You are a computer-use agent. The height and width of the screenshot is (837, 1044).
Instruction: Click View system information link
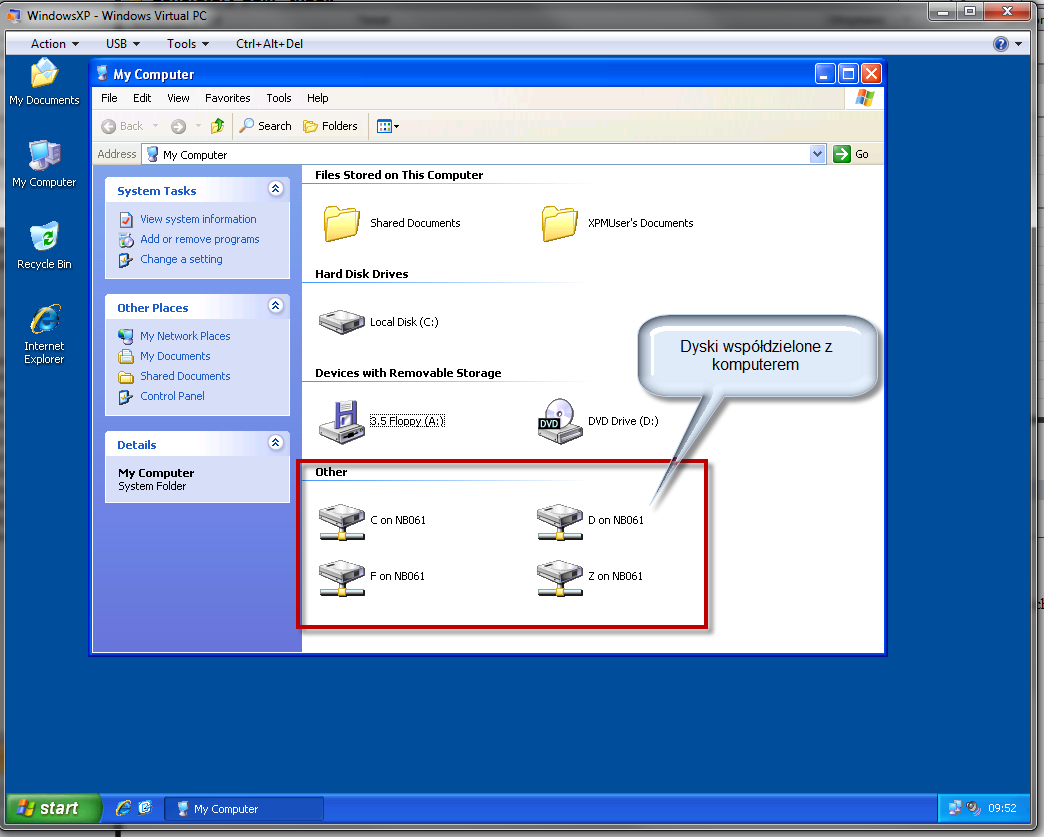[198, 219]
